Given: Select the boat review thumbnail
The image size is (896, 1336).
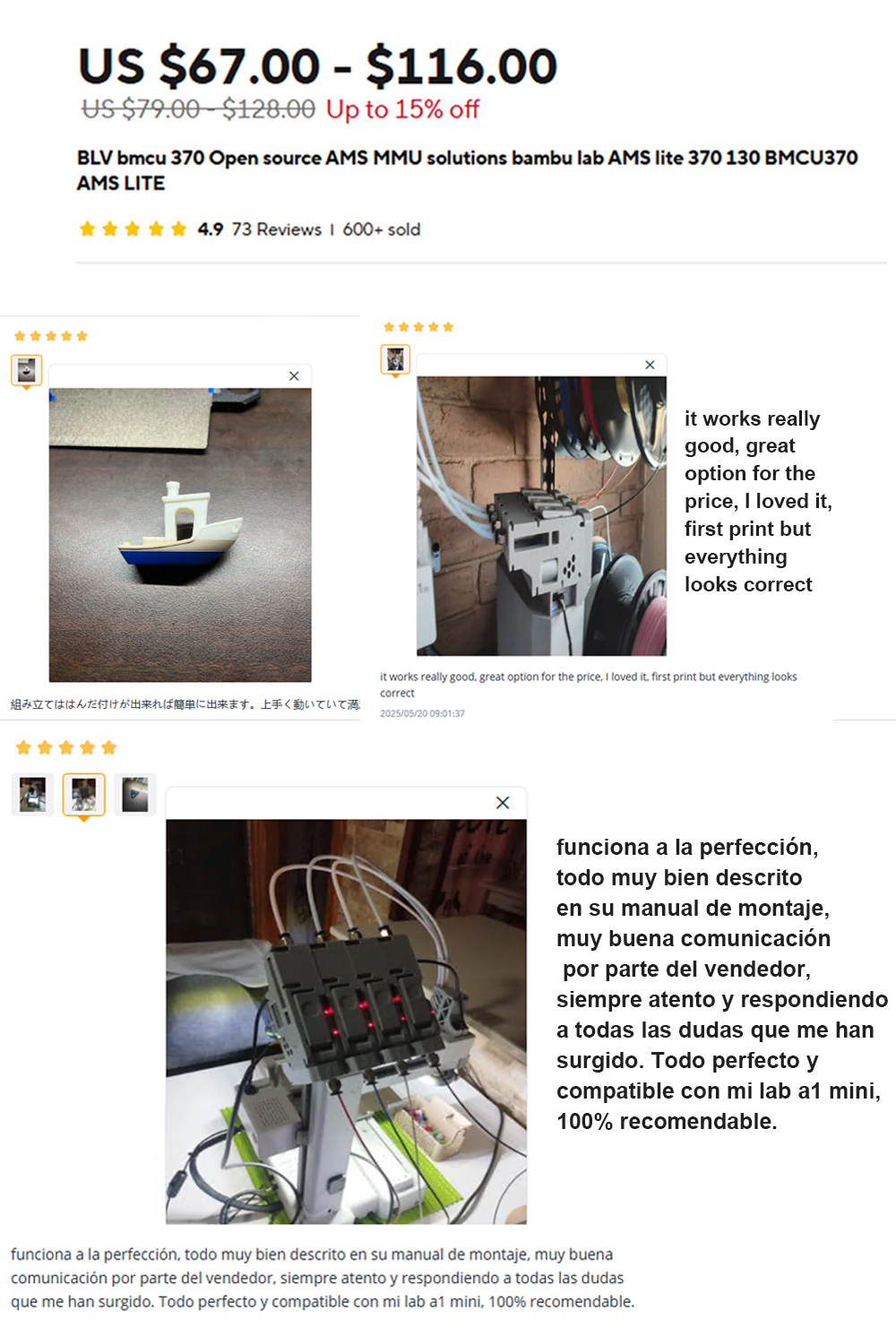Looking at the screenshot, I should 27,369.
